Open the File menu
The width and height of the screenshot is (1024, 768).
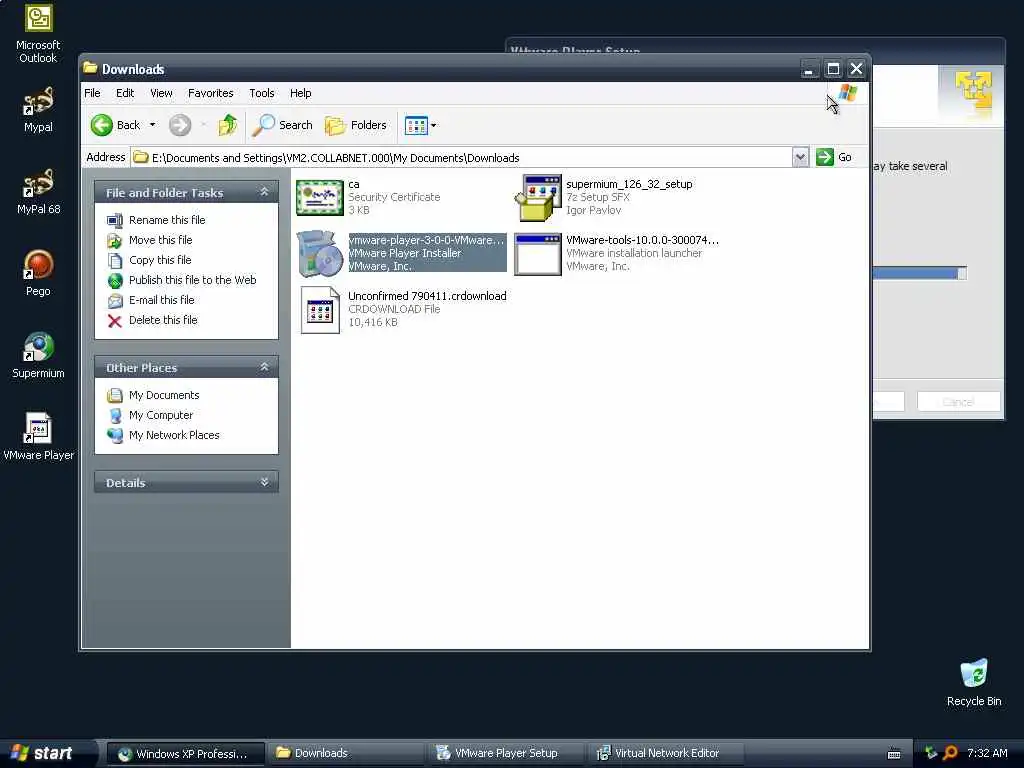(92, 93)
